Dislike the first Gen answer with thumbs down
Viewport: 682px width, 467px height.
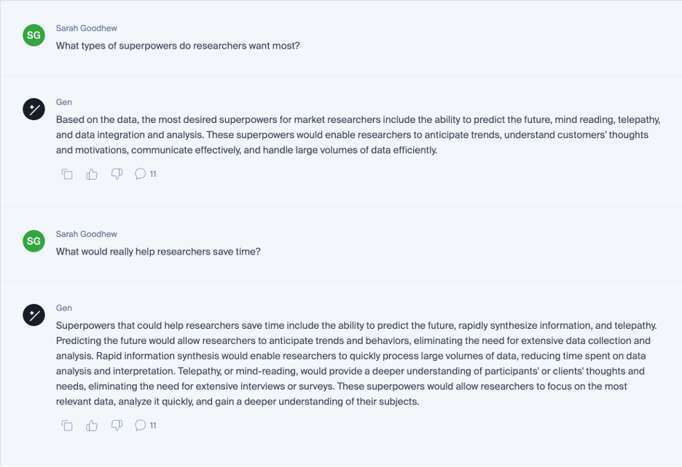coord(117,174)
